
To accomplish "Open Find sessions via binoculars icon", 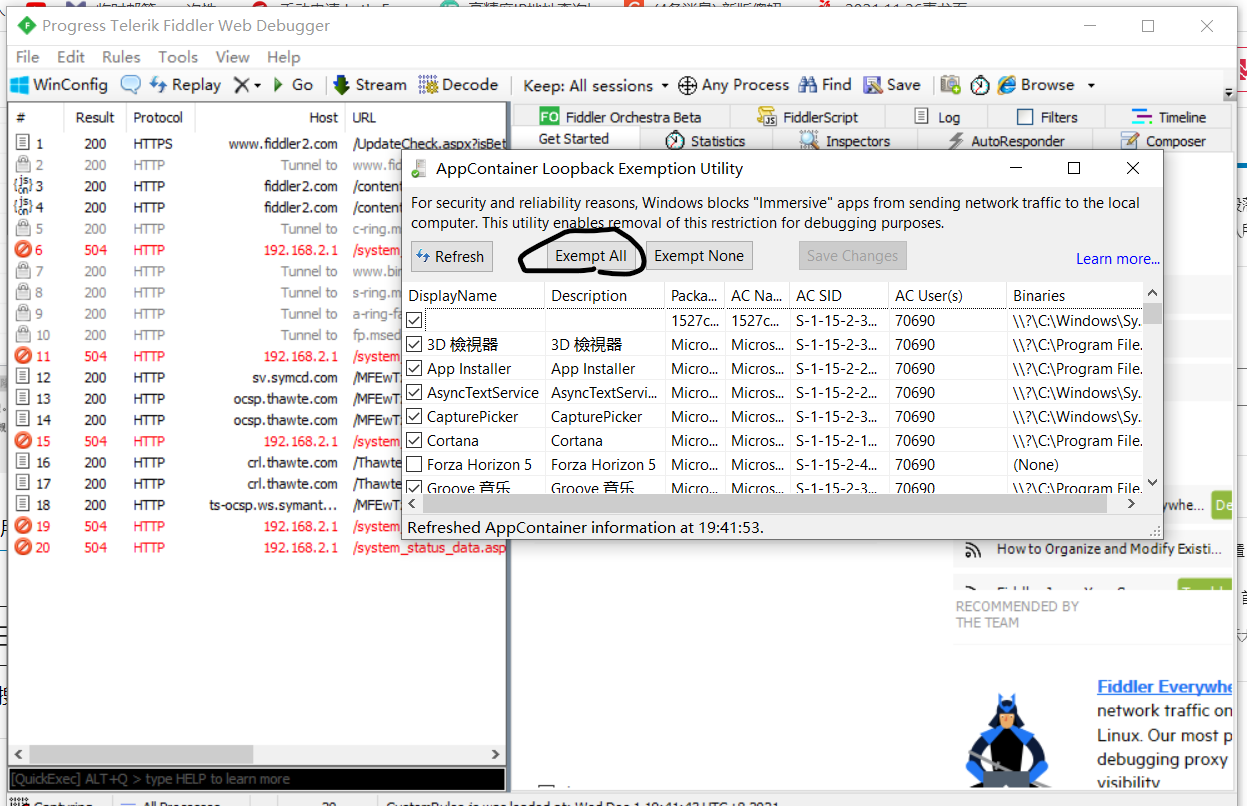I will (825, 85).
